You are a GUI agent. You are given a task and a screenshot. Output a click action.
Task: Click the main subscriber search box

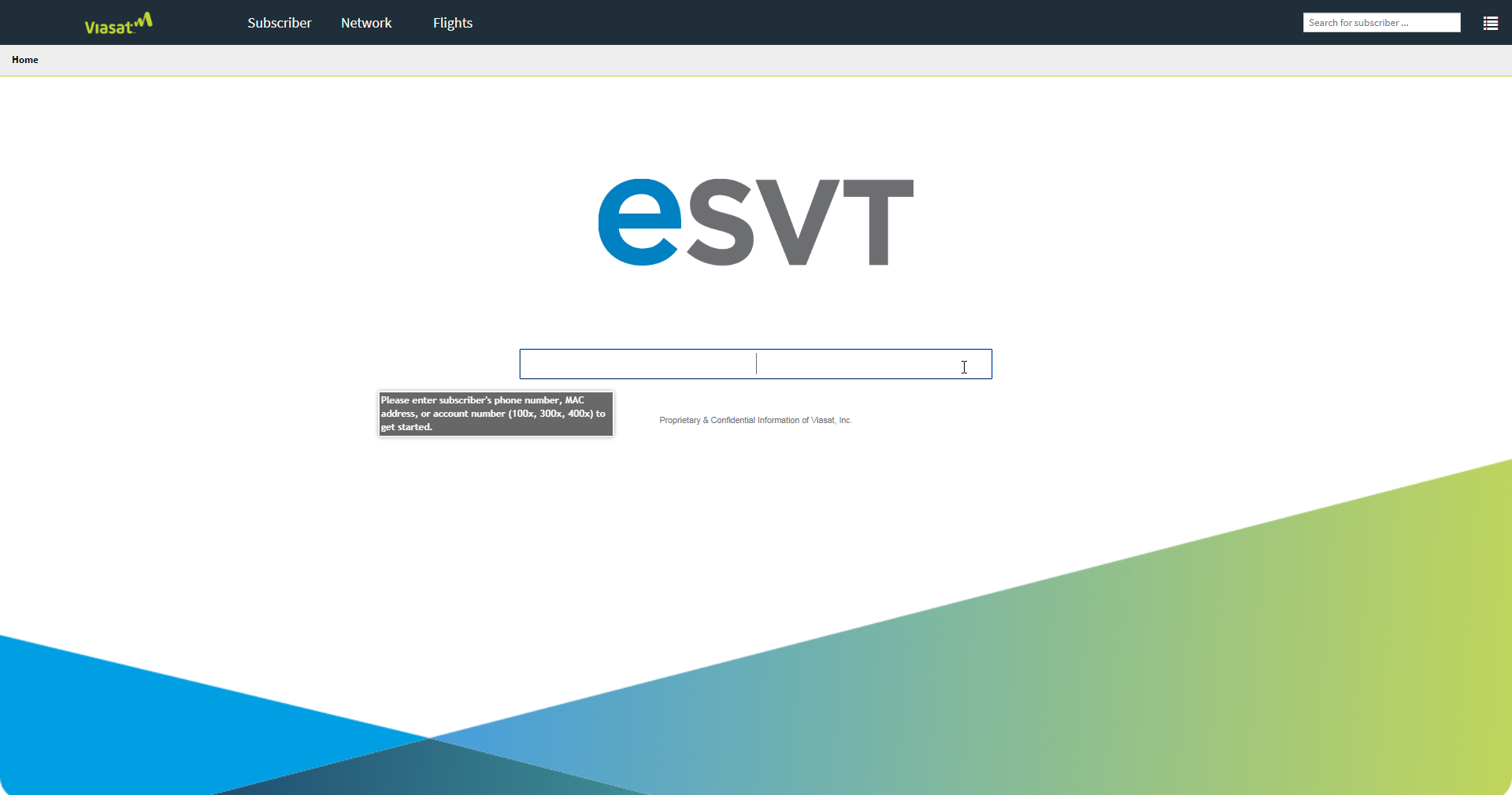point(756,364)
